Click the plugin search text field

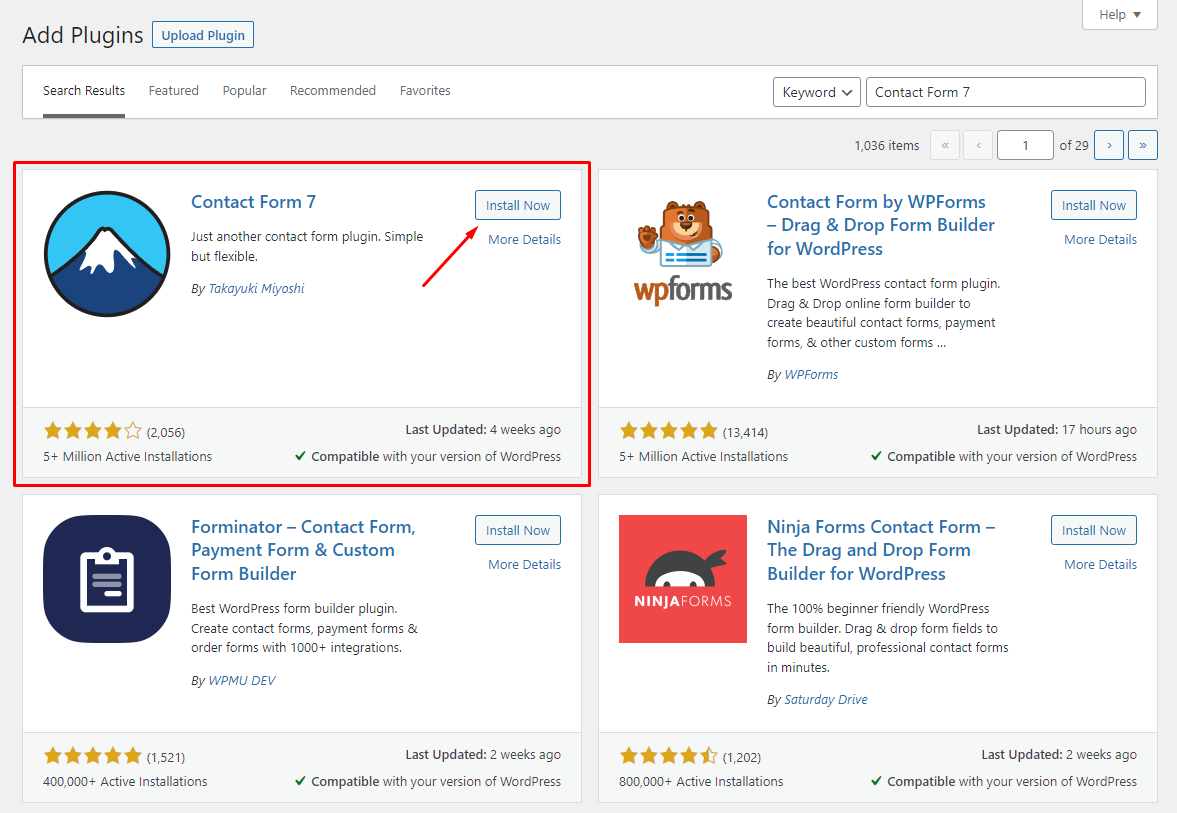point(1006,92)
